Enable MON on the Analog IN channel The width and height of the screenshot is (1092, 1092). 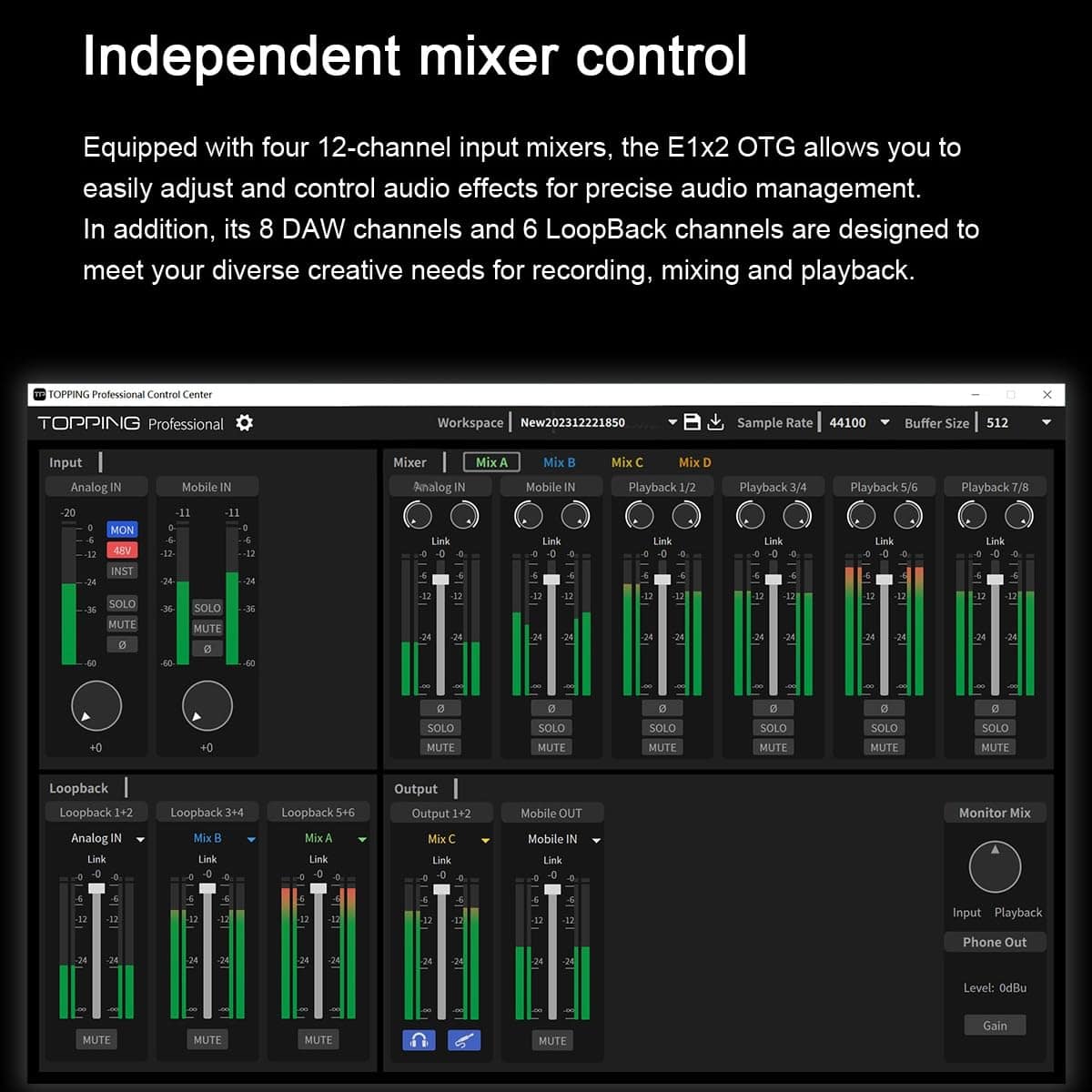pyautogui.click(x=122, y=529)
